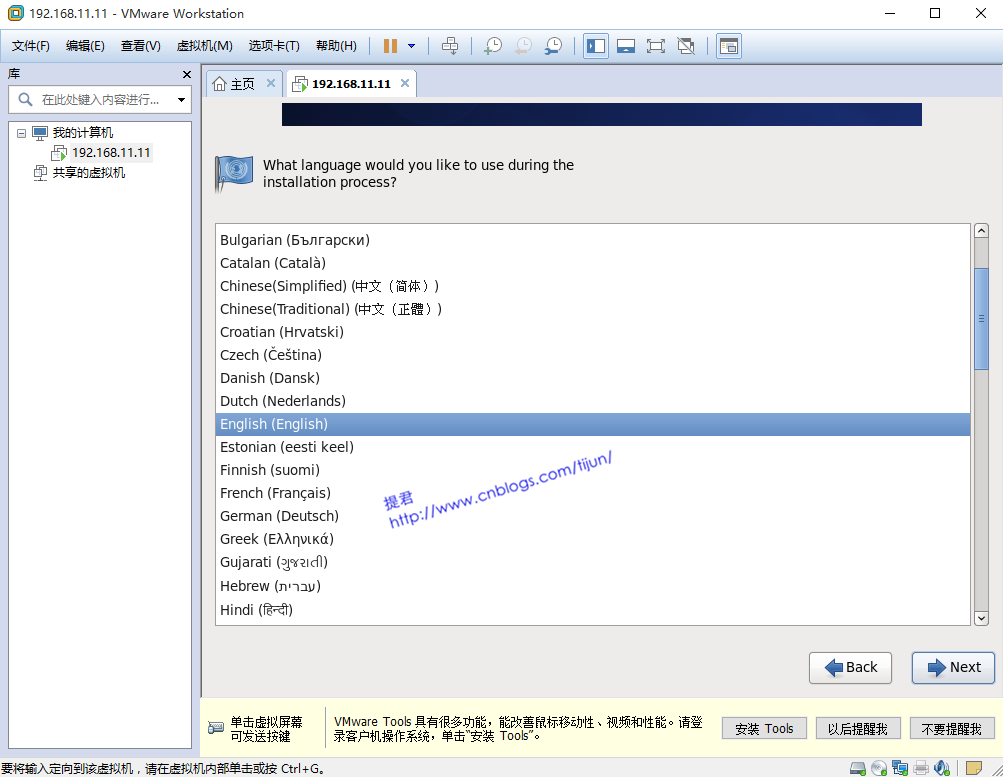This screenshot has height=777, width=1003.
Task: Open the 编辑(E) menu
Action: pyautogui.click(x=85, y=46)
